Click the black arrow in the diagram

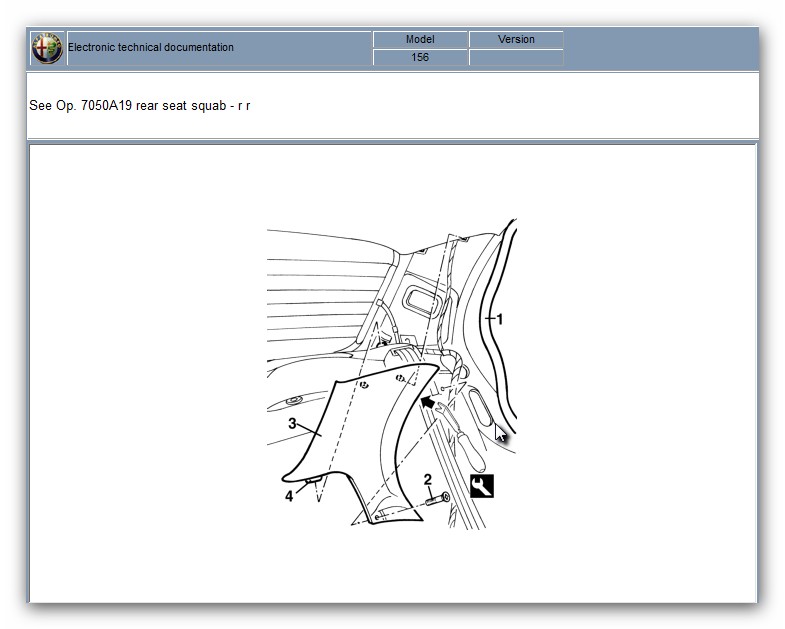pos(428,403)
